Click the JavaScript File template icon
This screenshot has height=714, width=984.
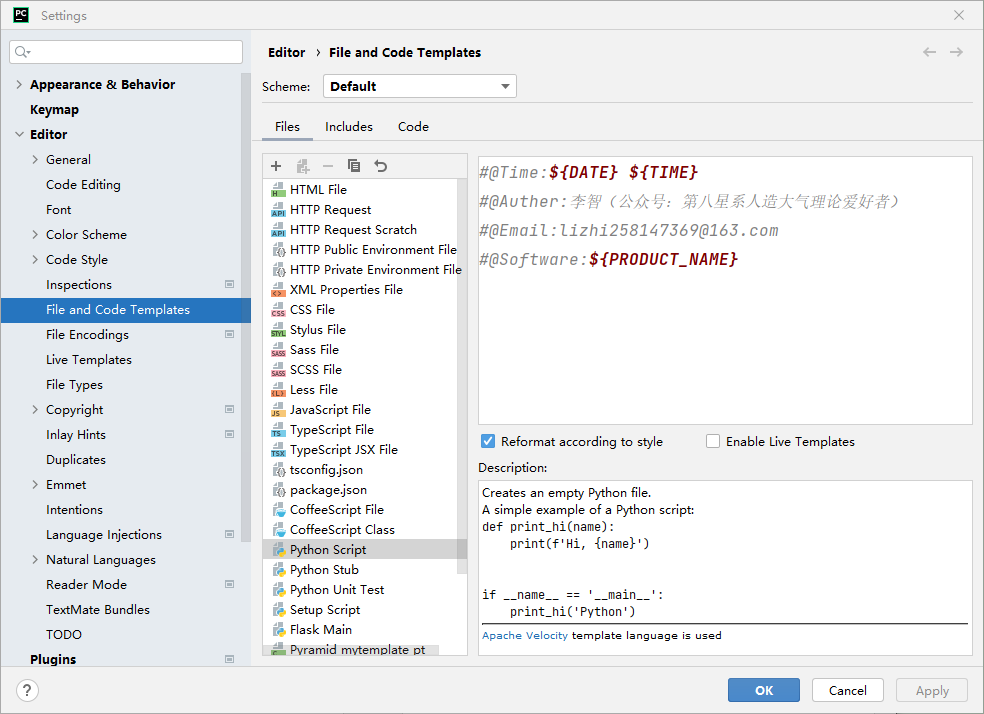click(x=278, y=410)
